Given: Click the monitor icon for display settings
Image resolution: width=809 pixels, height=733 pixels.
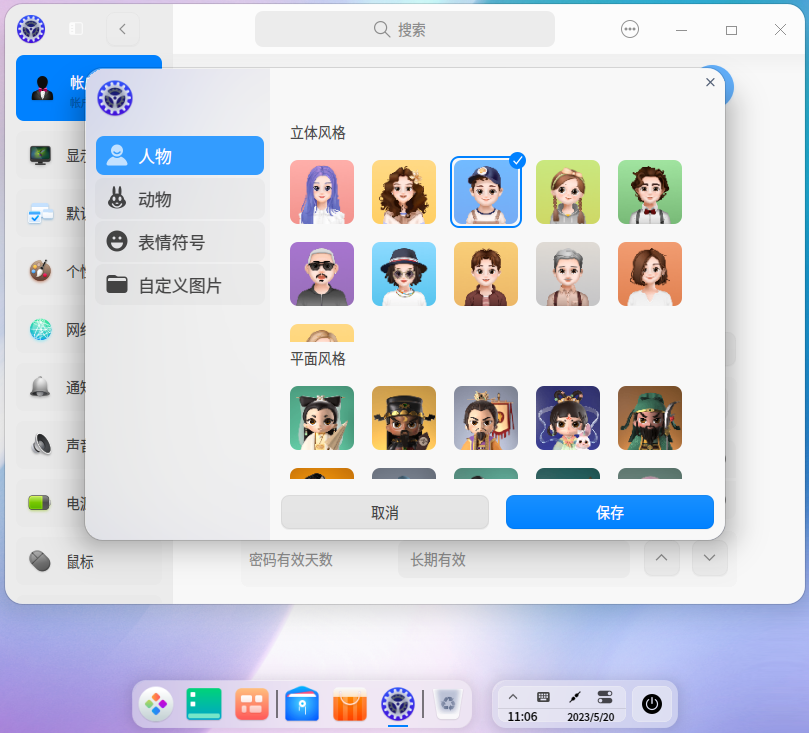Looking at the screenshot, I should tap(40, 155).
